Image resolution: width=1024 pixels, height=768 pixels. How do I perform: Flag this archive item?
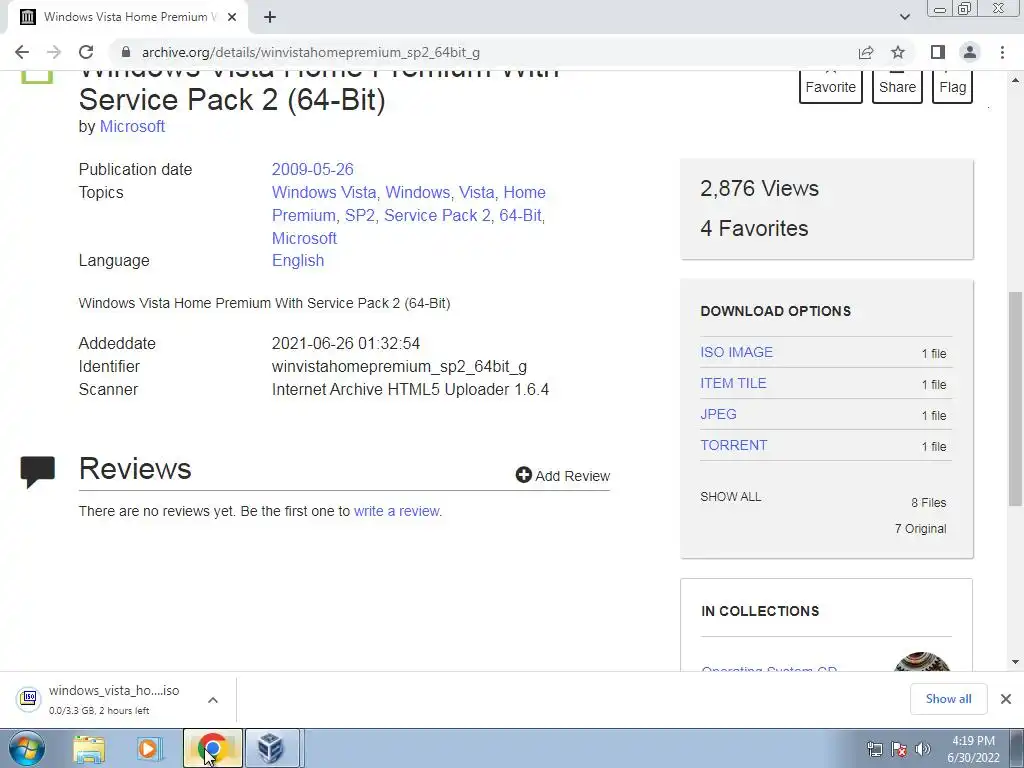pos(952,86)
